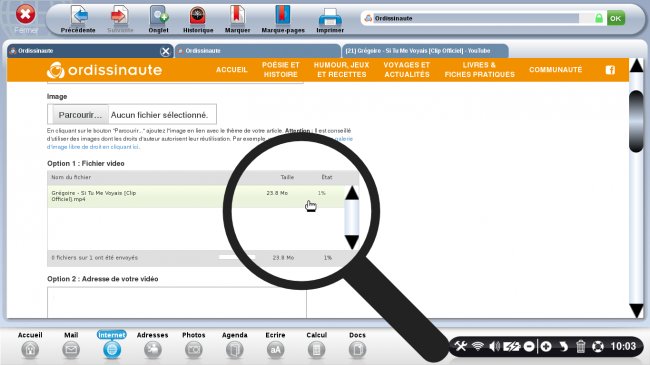Open the Marque-pages book icon
650x365 pixels.
point(283,15)
